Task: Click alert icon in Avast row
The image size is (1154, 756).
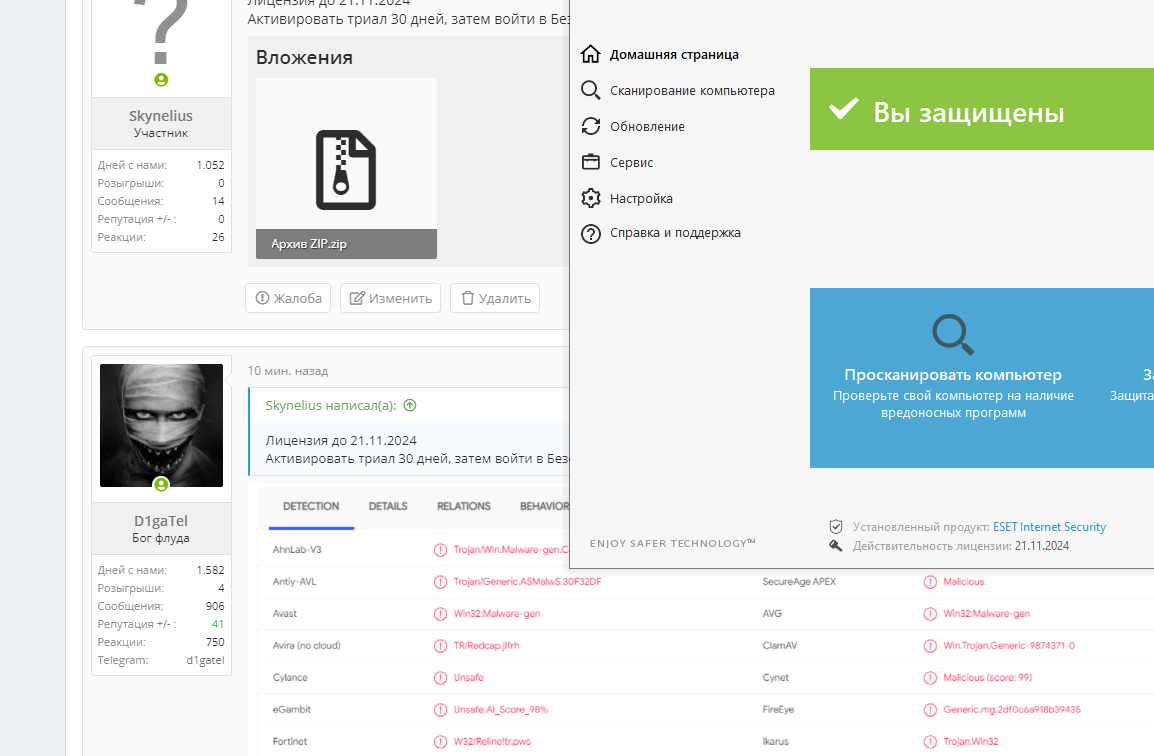Action: click(x=440, y=614)
